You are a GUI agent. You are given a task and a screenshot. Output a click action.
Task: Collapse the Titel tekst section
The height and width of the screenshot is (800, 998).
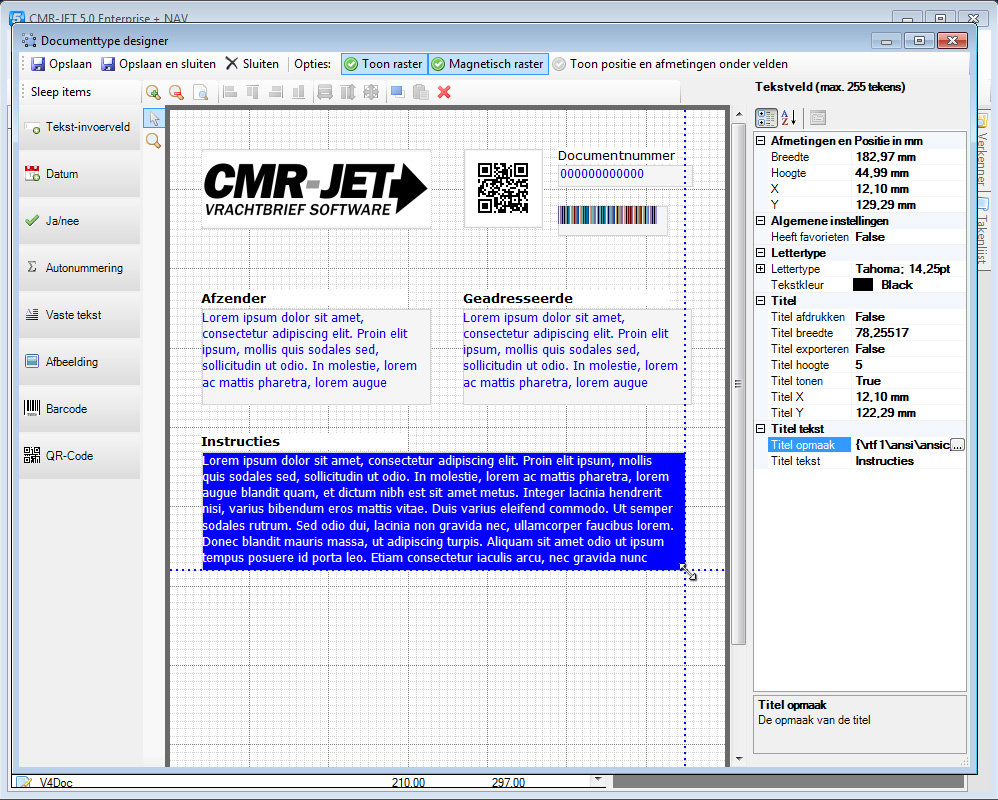tap(761, 429)
